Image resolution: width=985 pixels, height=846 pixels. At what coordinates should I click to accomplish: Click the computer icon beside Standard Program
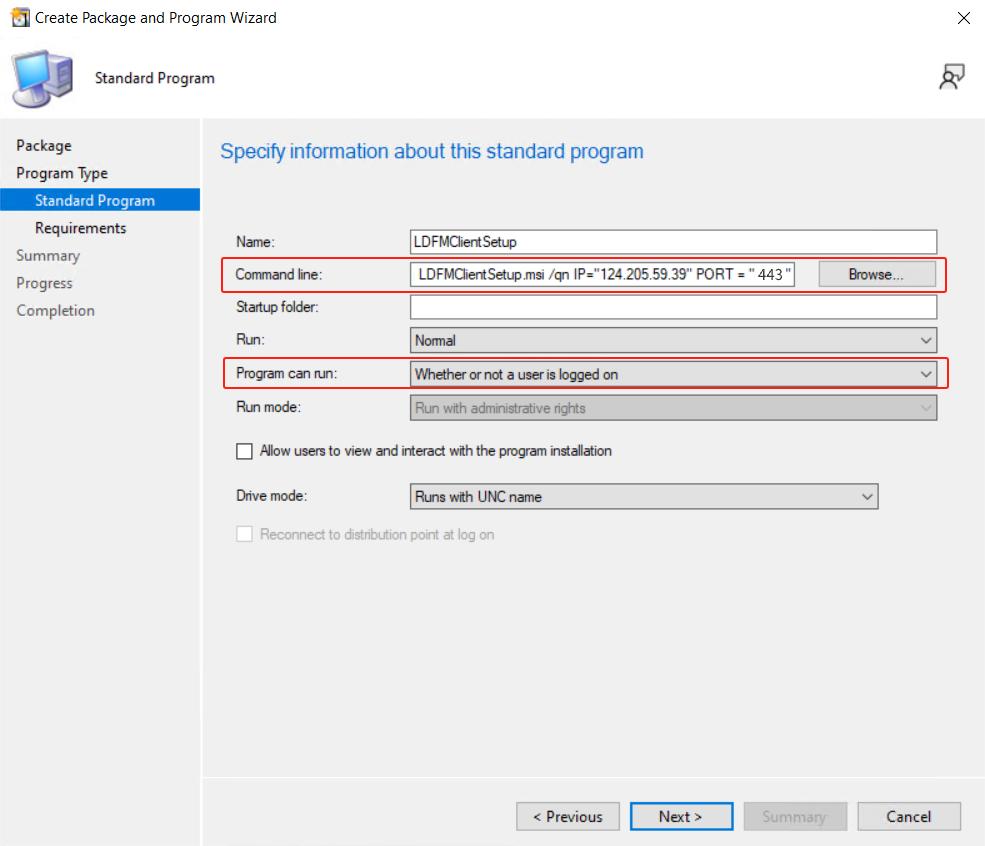tap(42, 78)
